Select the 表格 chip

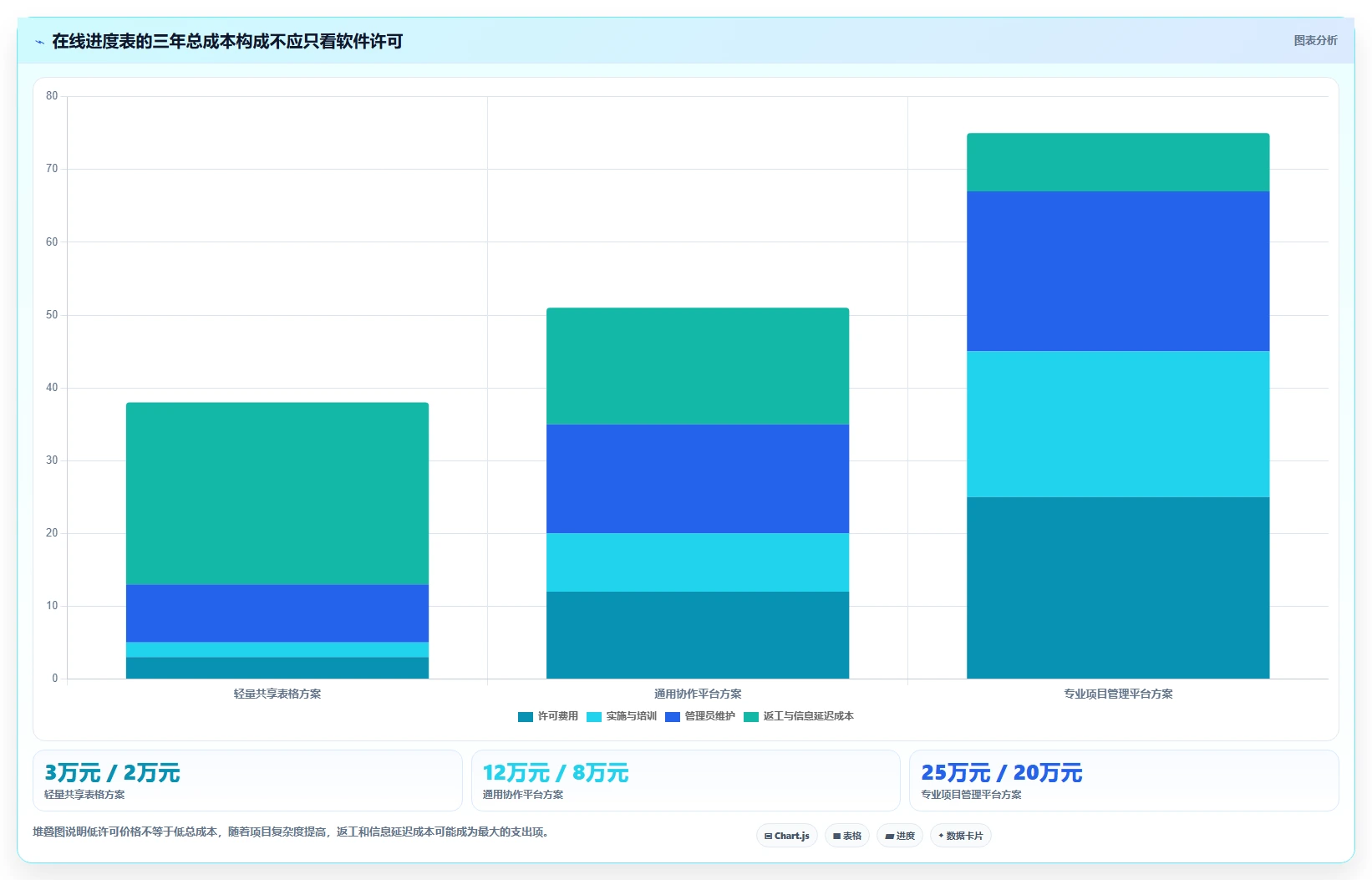(847, 836)
